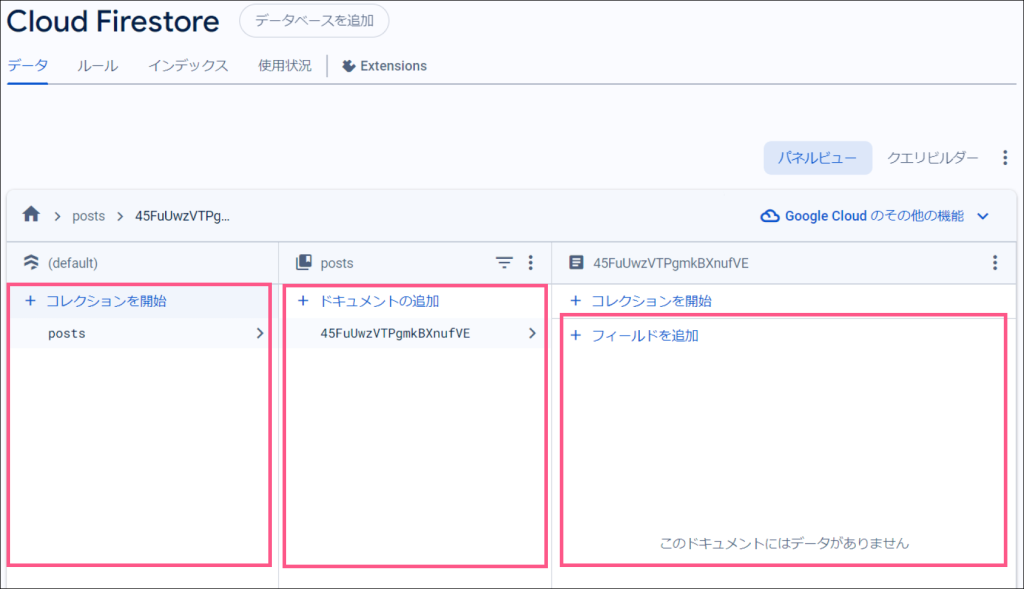
Task: Click the データベースを追加 button
Action: 314,21
